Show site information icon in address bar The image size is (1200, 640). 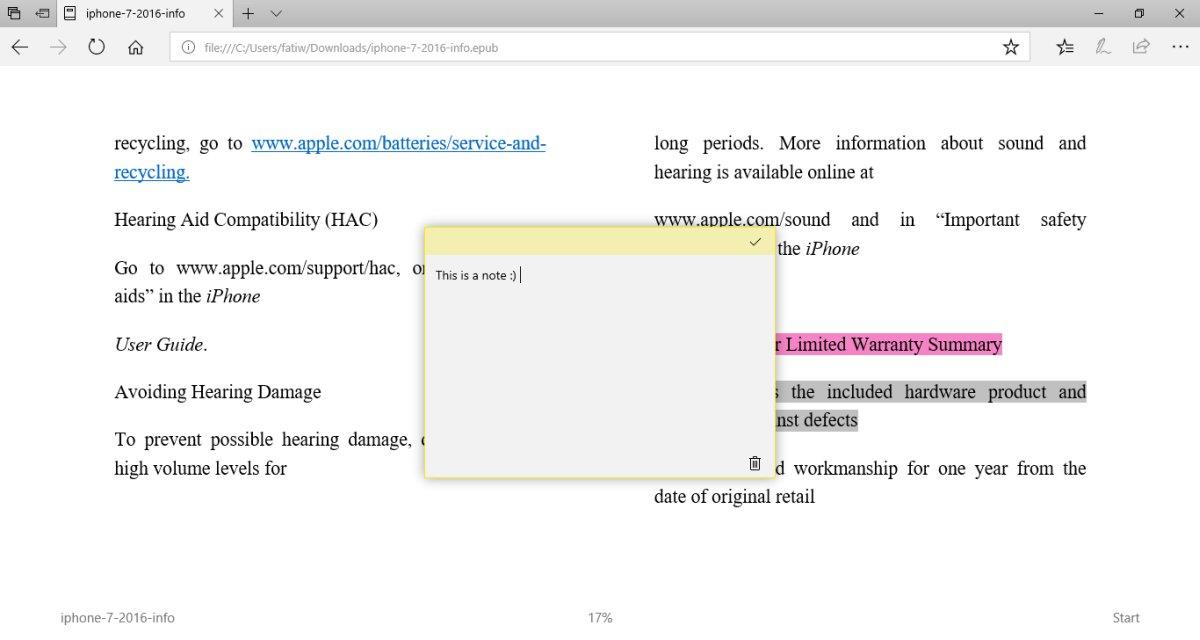[188, 47]
